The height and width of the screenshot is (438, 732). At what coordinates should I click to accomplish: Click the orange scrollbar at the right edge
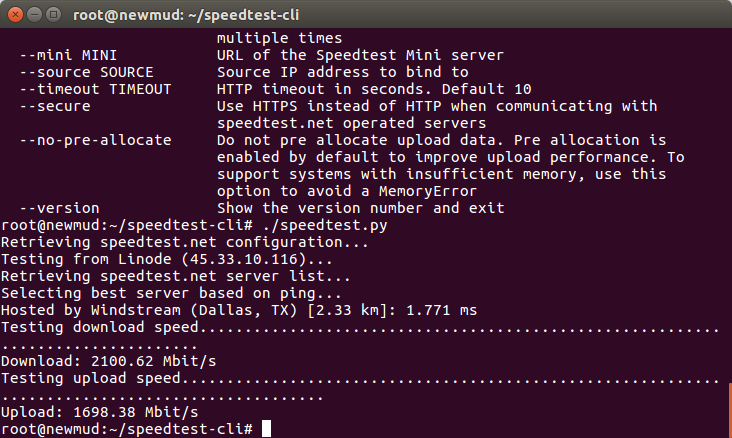pyautogui.click(x=730, y=410)
